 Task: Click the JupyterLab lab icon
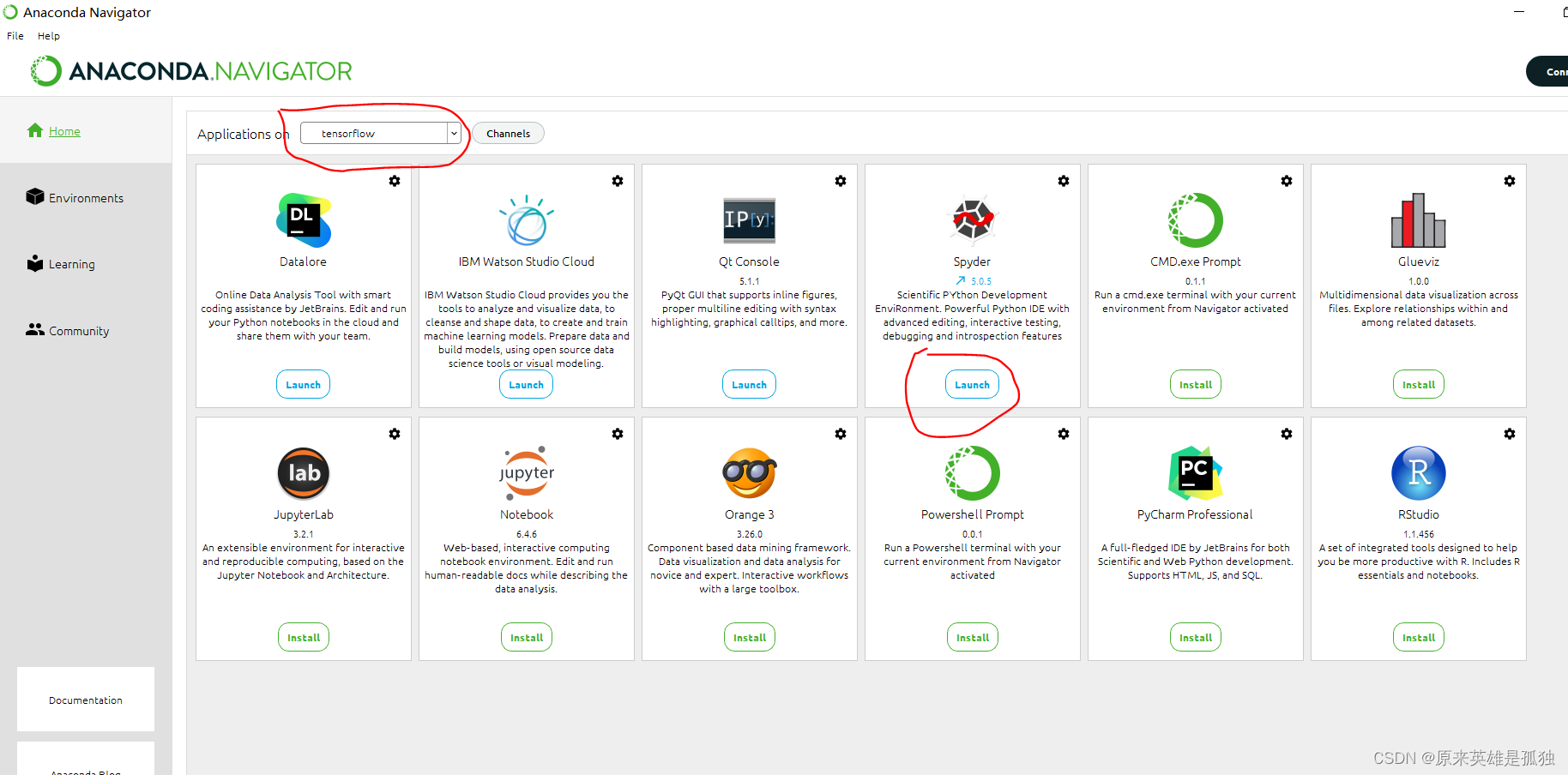click(304, 473)
